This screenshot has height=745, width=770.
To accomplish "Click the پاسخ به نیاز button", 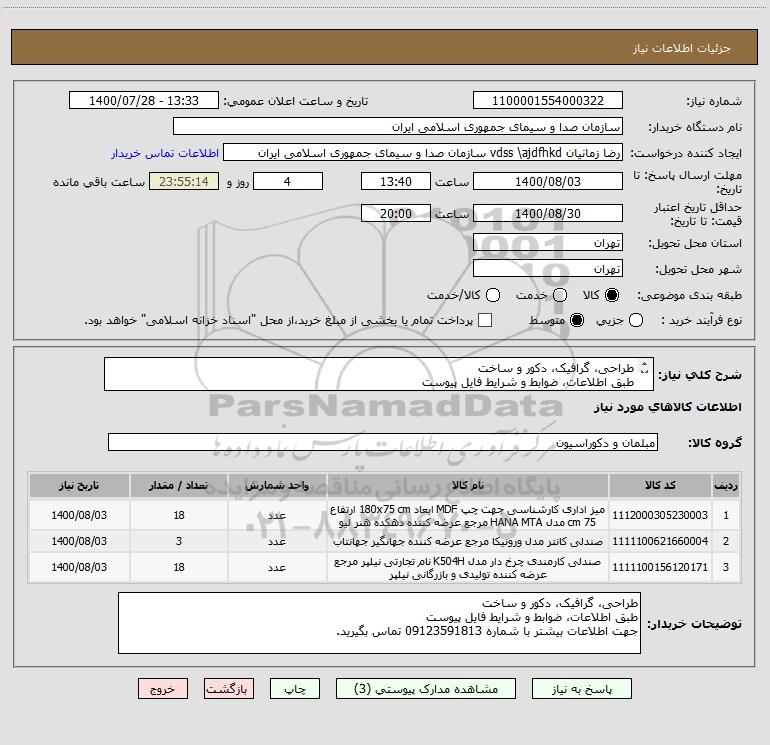I will point(582,689).
